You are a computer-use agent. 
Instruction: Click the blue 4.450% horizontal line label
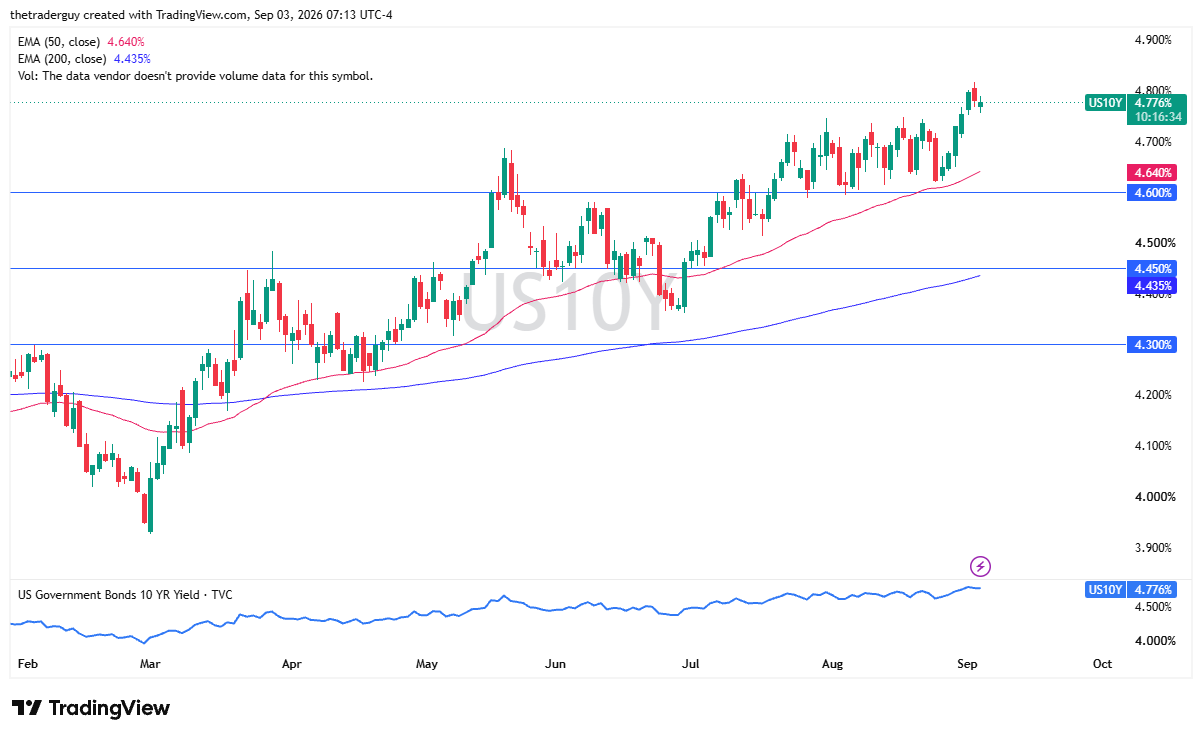(x=1153, y=269)
